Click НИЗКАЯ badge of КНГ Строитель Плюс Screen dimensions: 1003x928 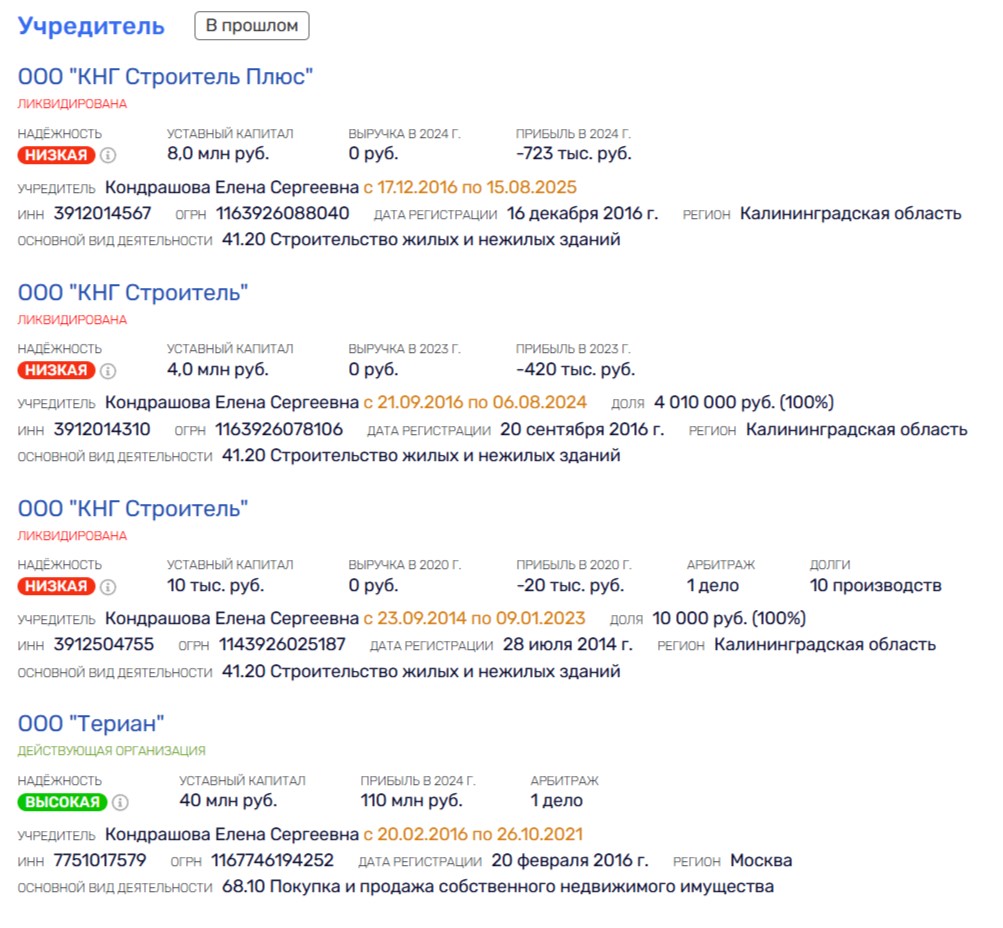coord(57,155)
